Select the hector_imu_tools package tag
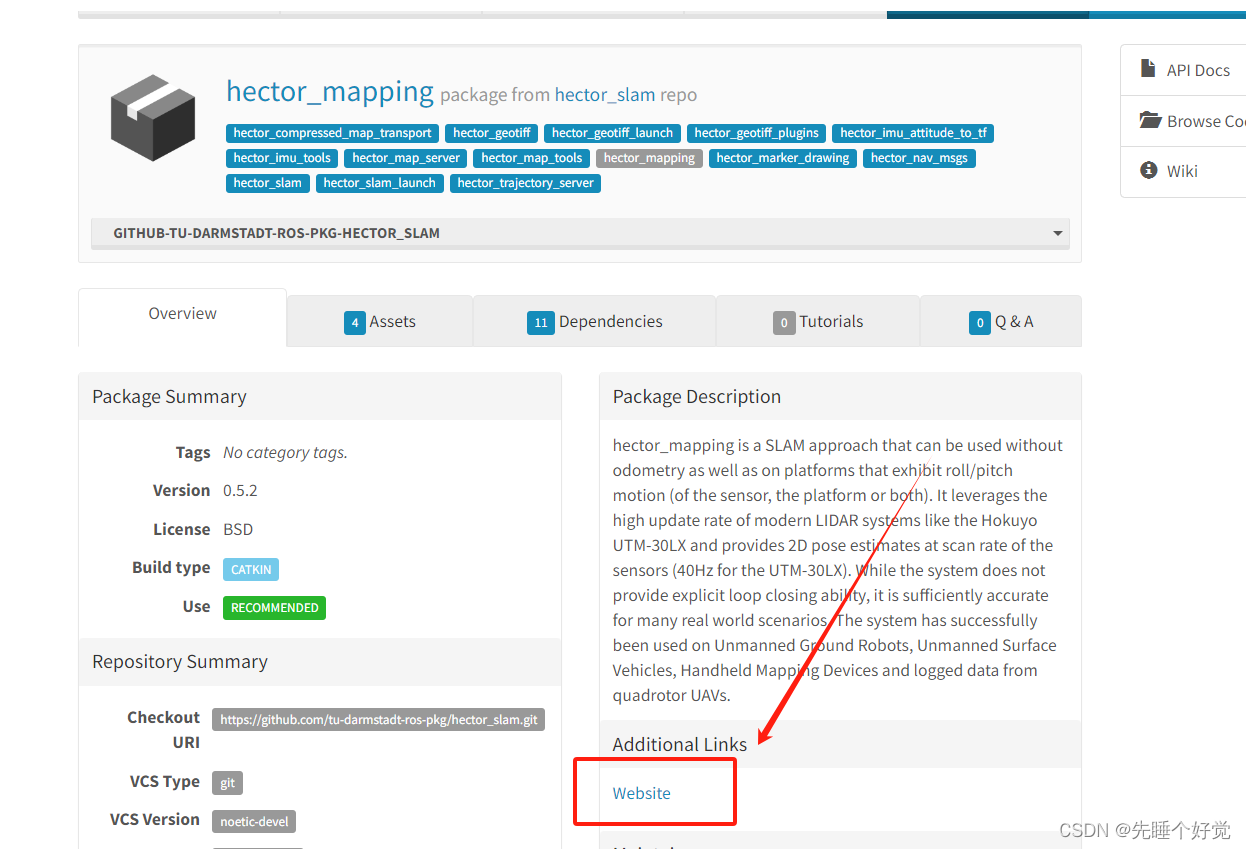 [282, 158]
